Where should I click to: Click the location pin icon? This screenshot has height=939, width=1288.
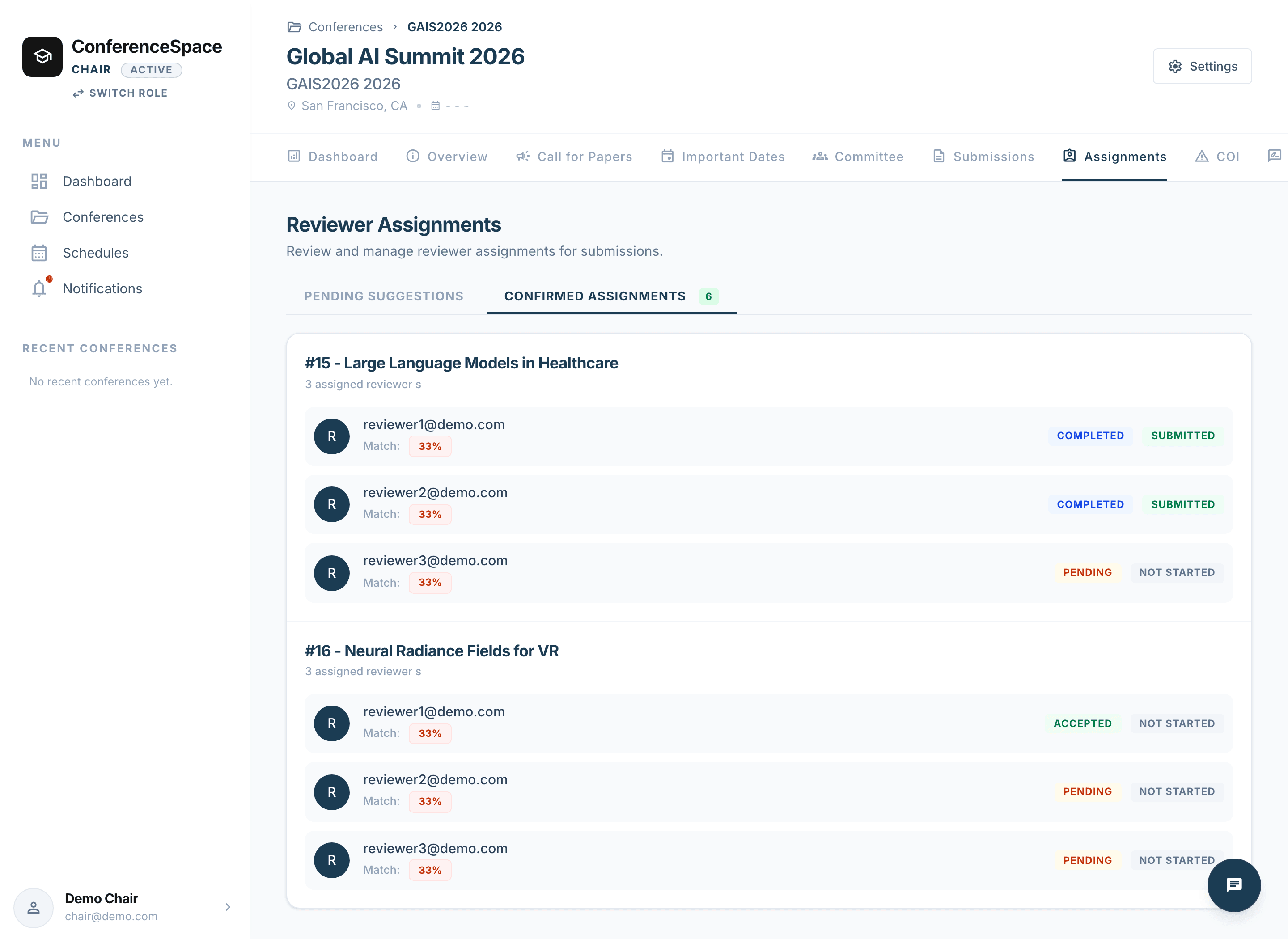[292, 106]
